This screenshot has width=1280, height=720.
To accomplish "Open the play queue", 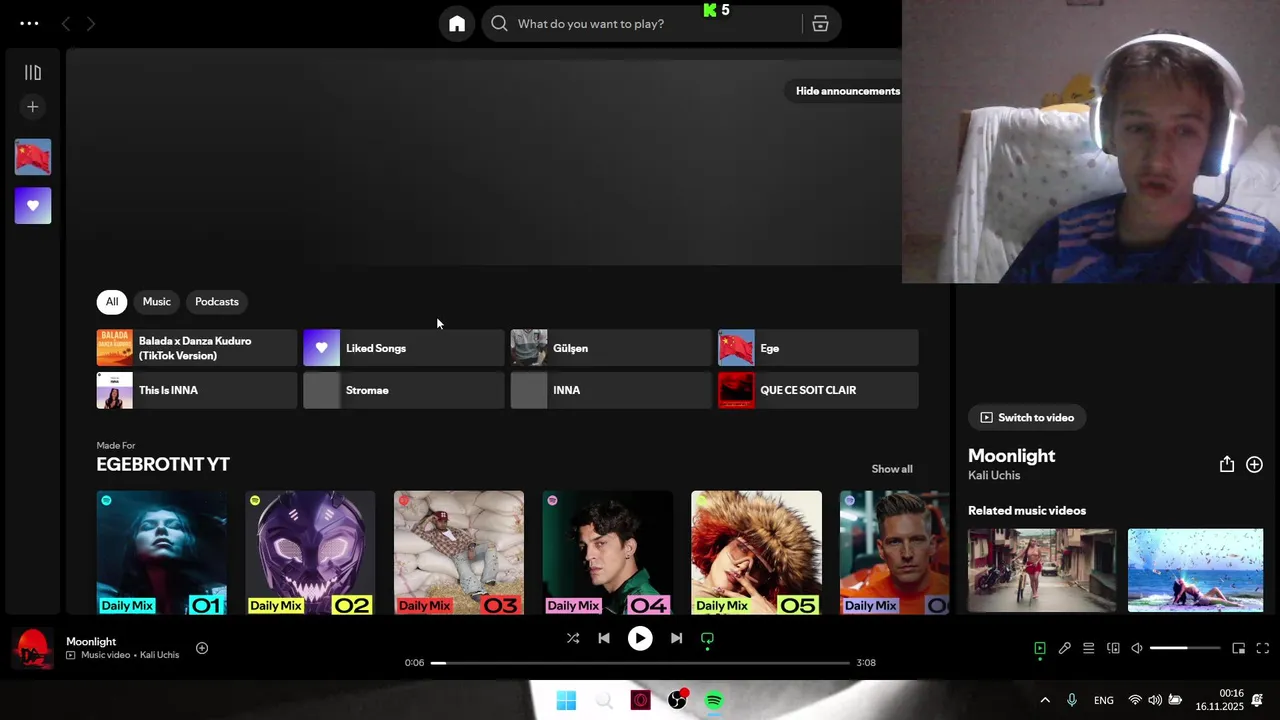I will [x=1089, y=648].
